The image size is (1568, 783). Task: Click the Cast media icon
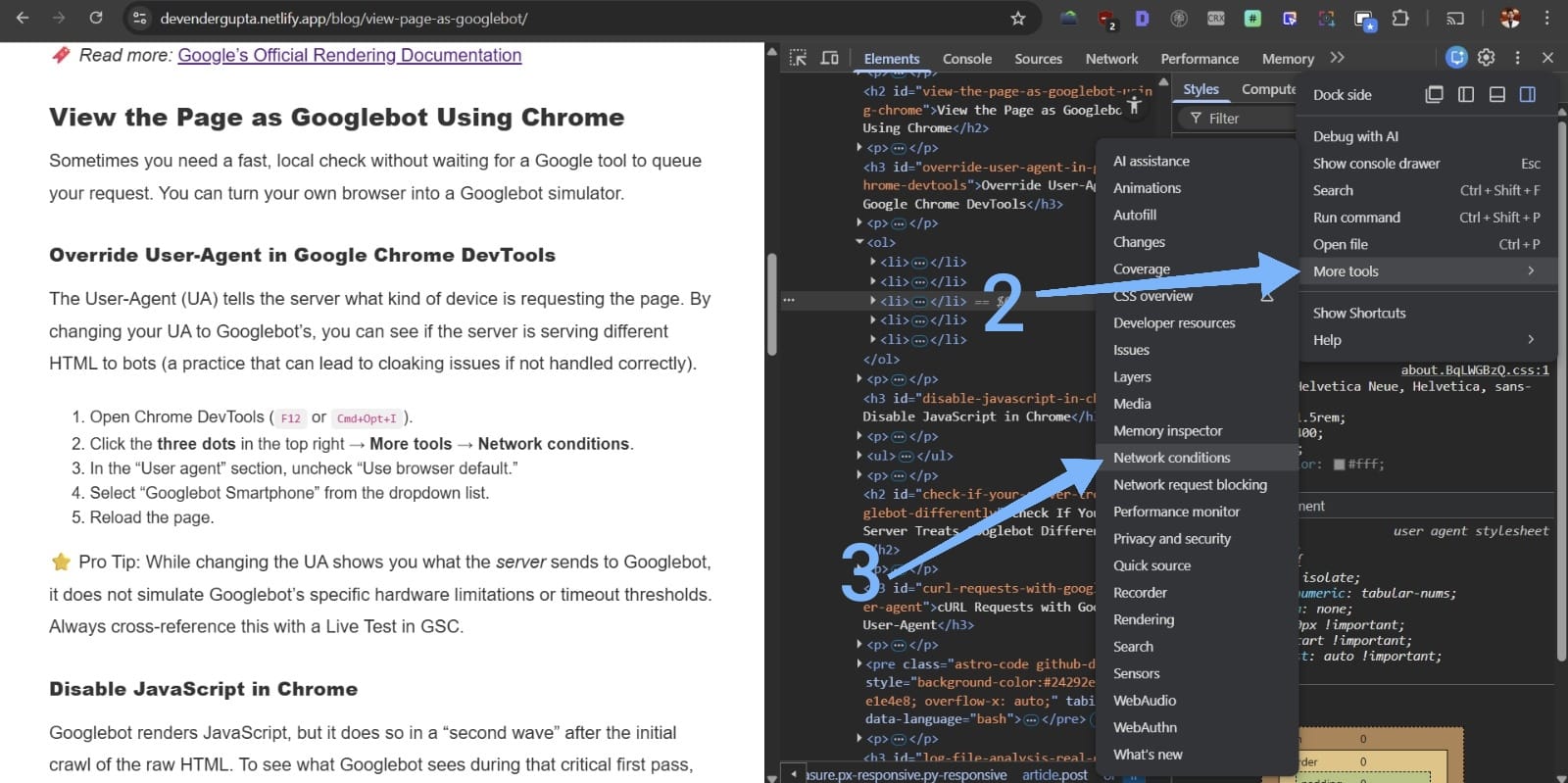point(1455,18)
